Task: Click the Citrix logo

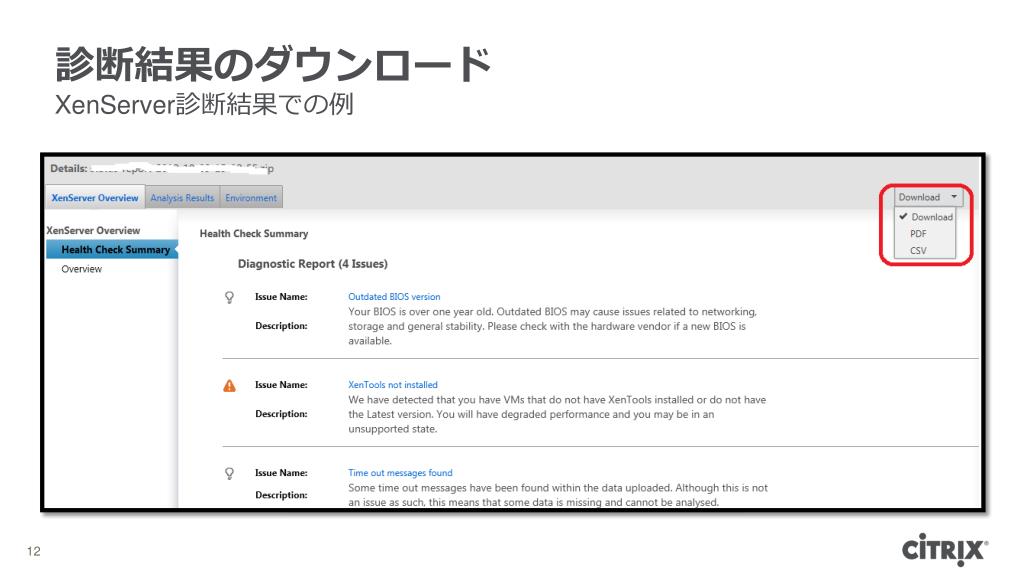Action: [945, 549]
